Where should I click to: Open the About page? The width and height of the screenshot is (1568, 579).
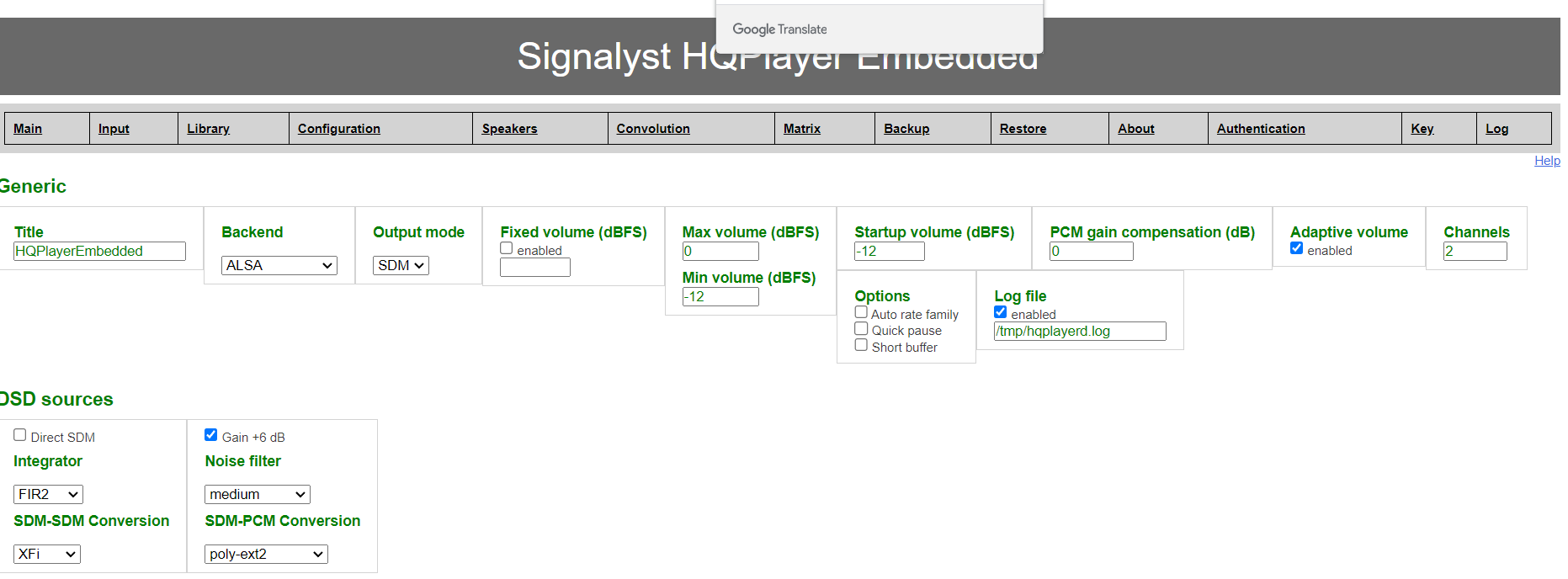pyautogui.click(x=1136, y=129)
